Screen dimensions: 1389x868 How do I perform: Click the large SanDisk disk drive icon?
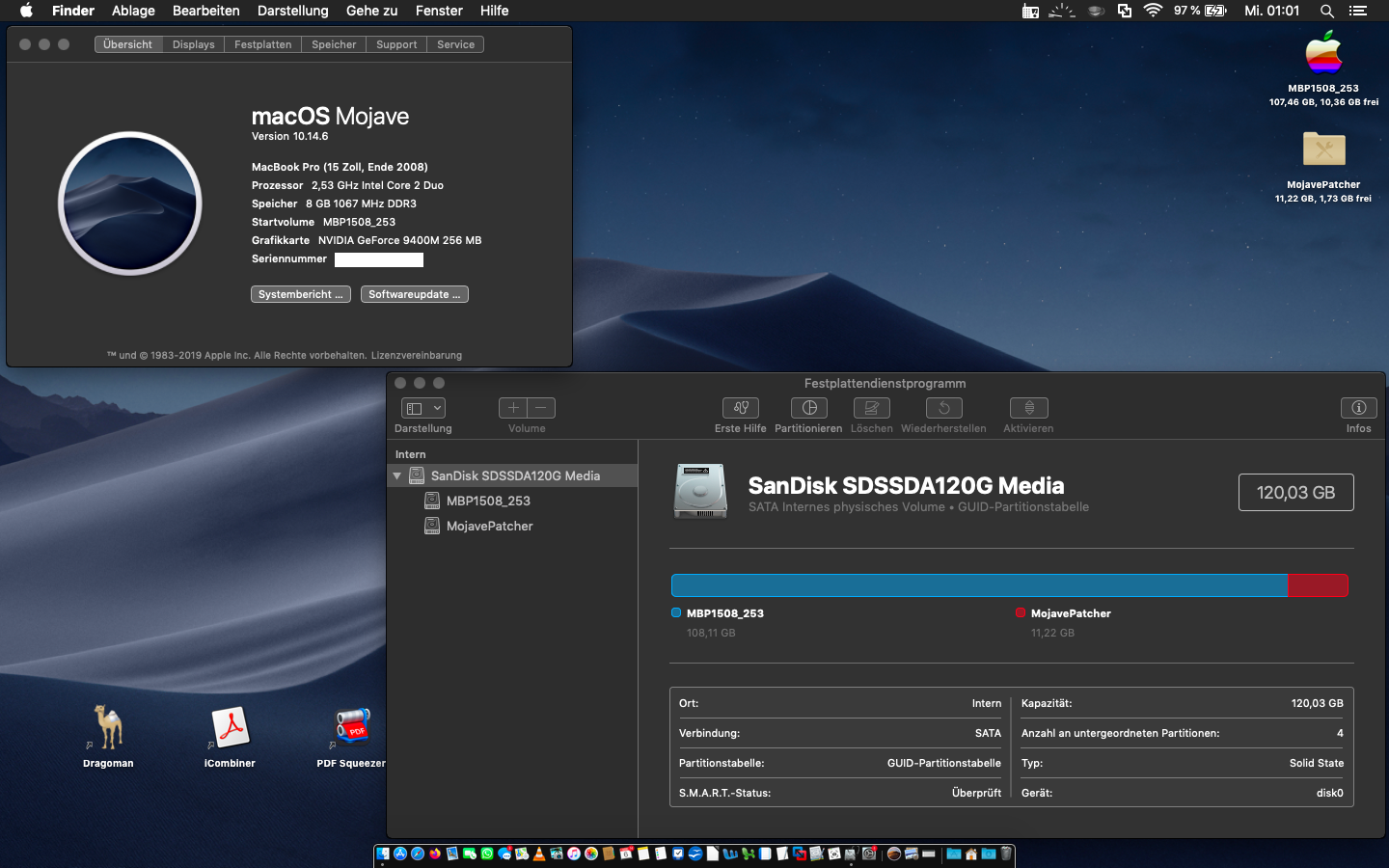coord(700,491)
